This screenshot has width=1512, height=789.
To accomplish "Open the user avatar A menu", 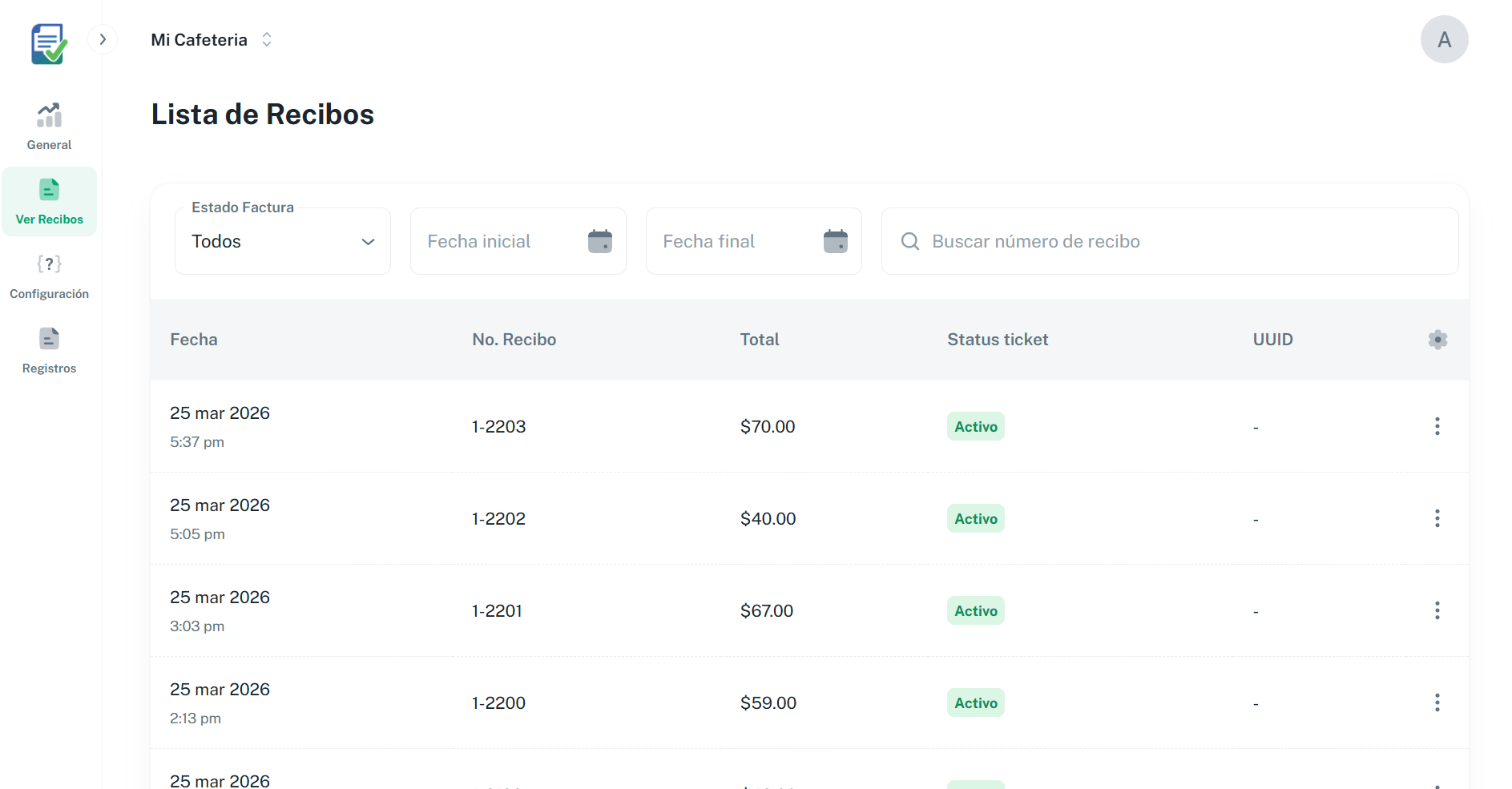I will pos(1444,39).
